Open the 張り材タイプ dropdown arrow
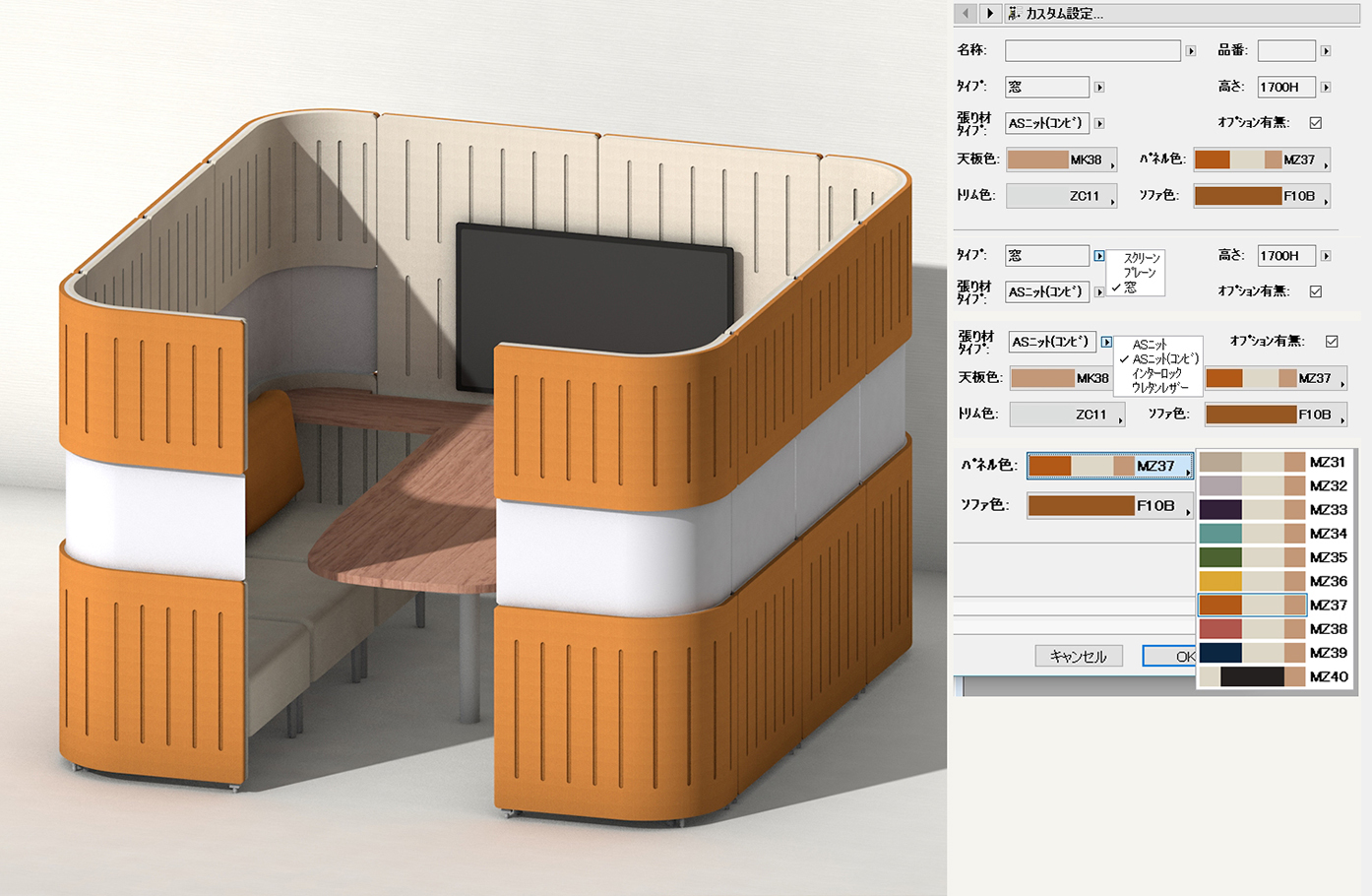This screenshot has height=896, width=1372. (1099, 122)
